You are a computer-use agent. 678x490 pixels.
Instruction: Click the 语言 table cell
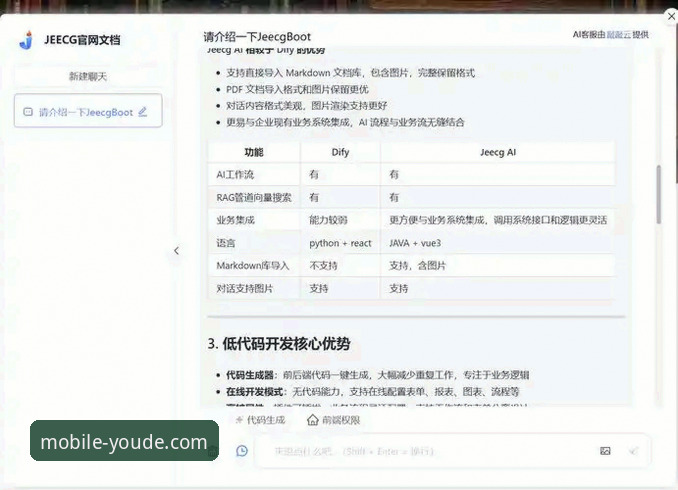point(254,243)
